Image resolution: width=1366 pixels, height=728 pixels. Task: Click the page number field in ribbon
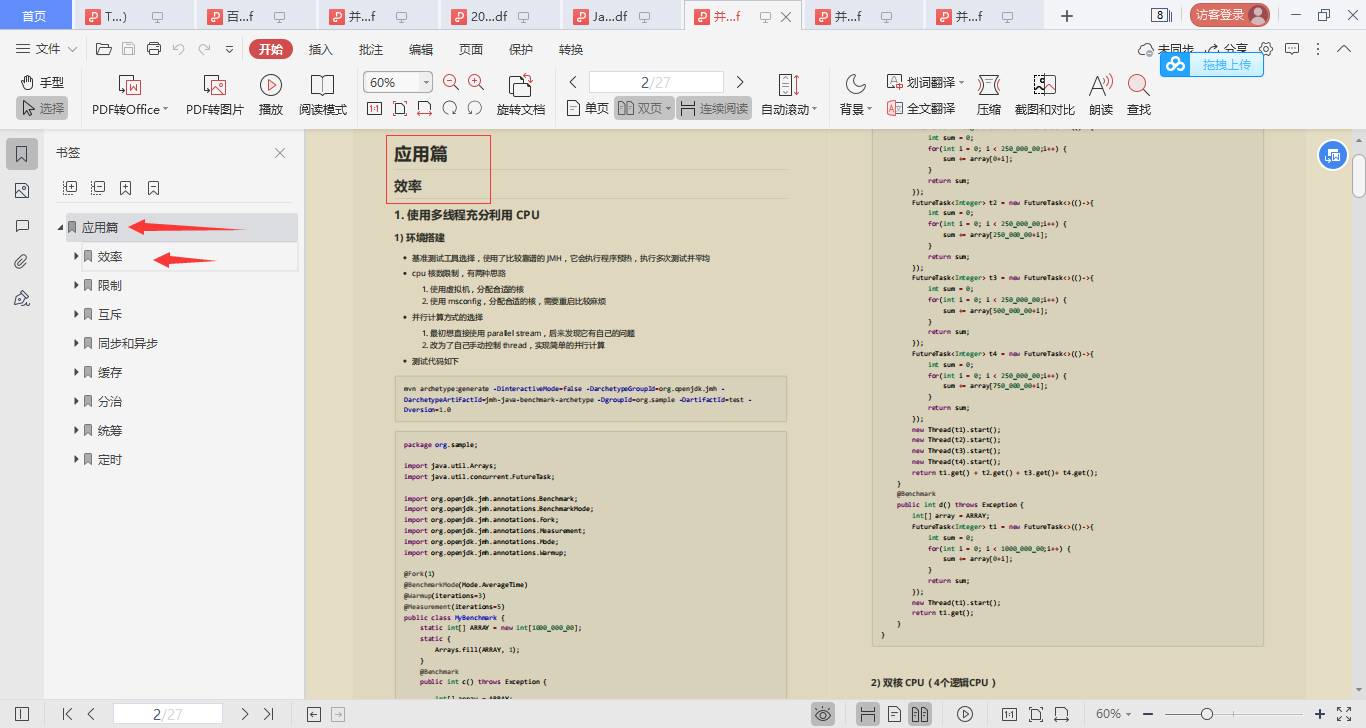click(656, 82)
